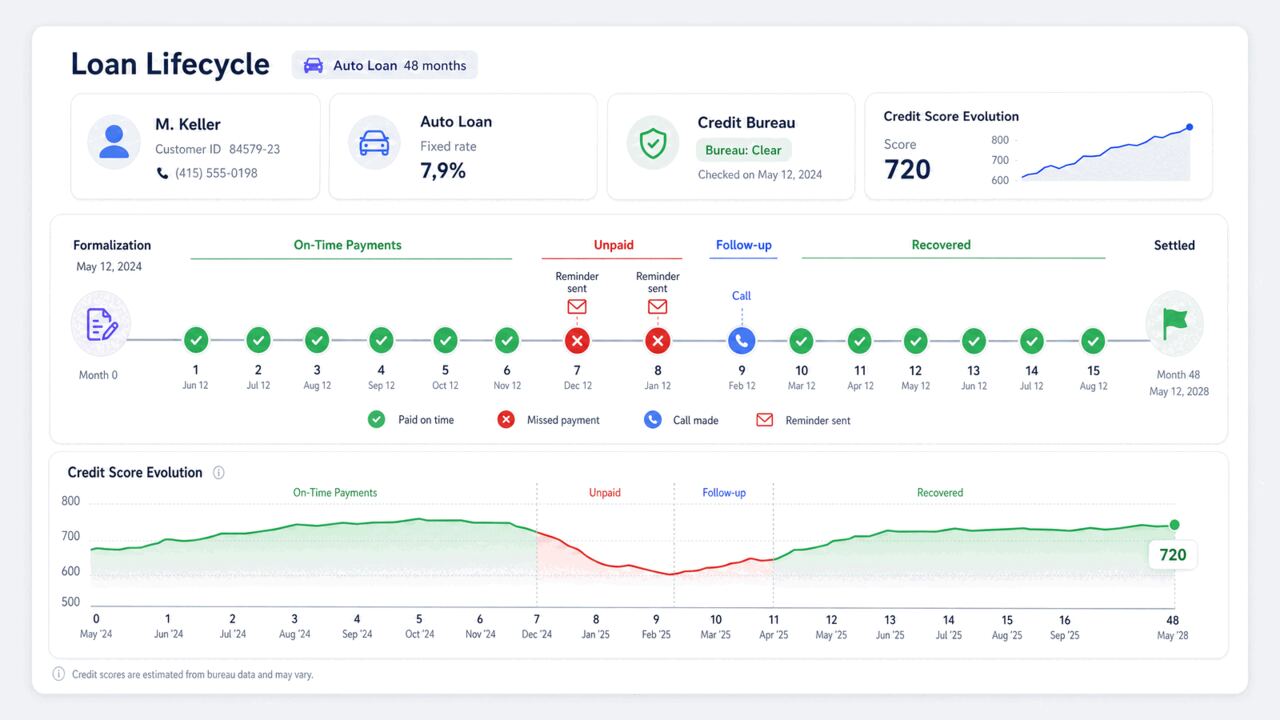Click the May '28 axis label on the chart
The height and width of the screenshot is (720, 1280).
(1172, 635)
